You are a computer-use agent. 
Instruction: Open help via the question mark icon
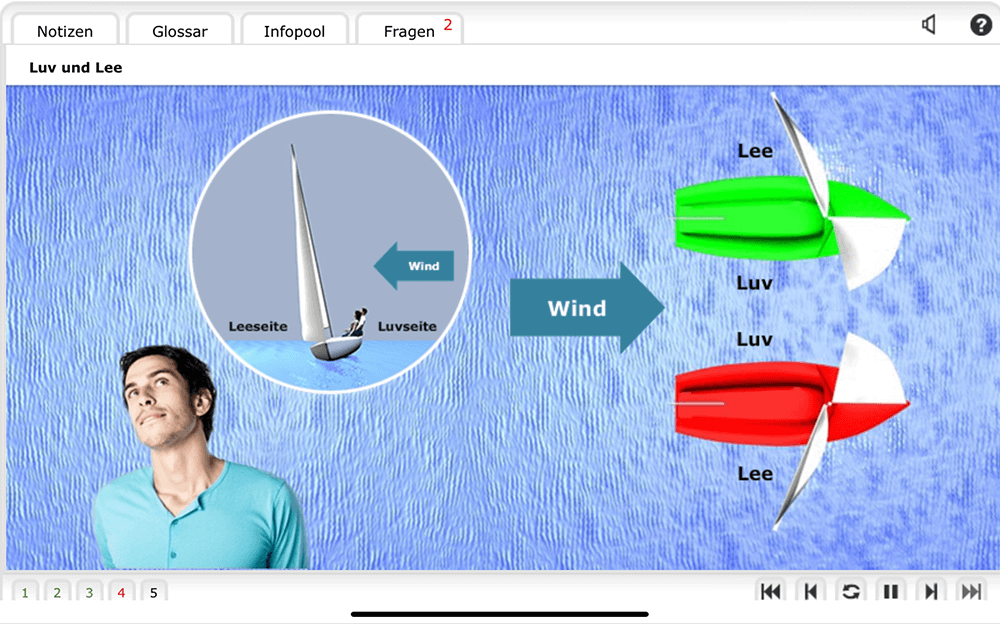point(981,25)
